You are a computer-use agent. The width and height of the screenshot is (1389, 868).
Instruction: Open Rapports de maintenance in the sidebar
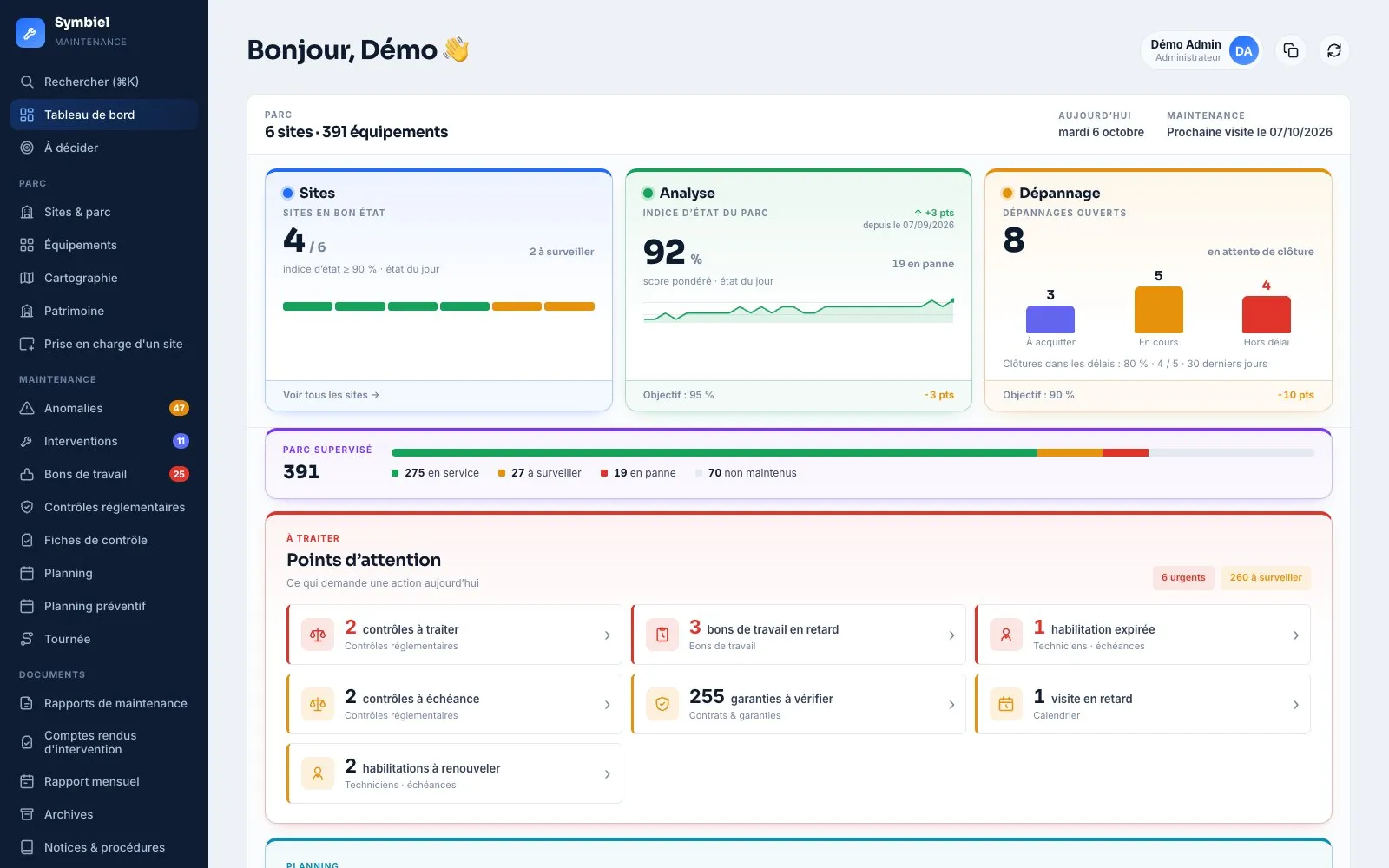click(104, 703)
